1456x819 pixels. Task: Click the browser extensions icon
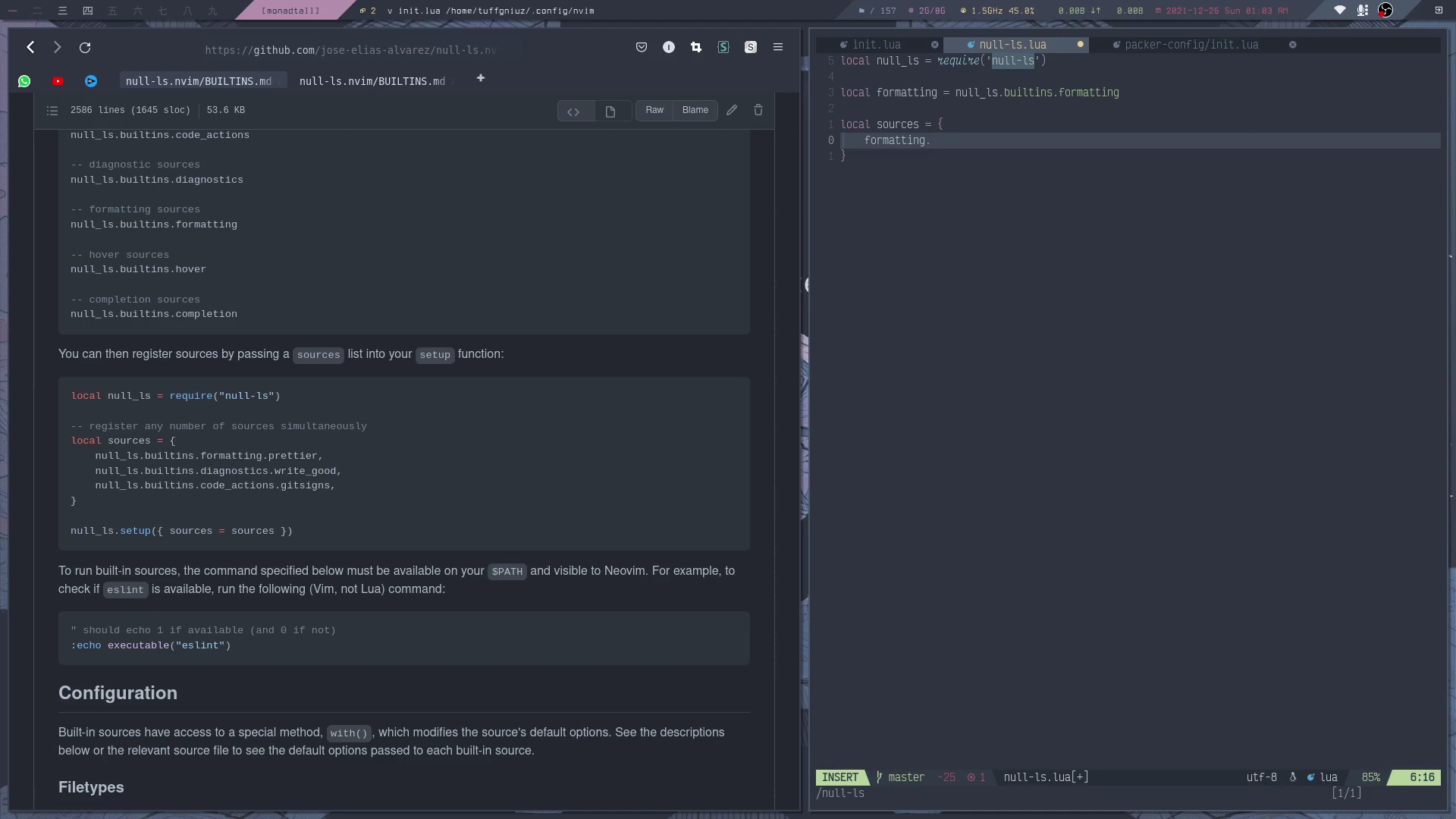pyautogui.click(x=696, y=47)
